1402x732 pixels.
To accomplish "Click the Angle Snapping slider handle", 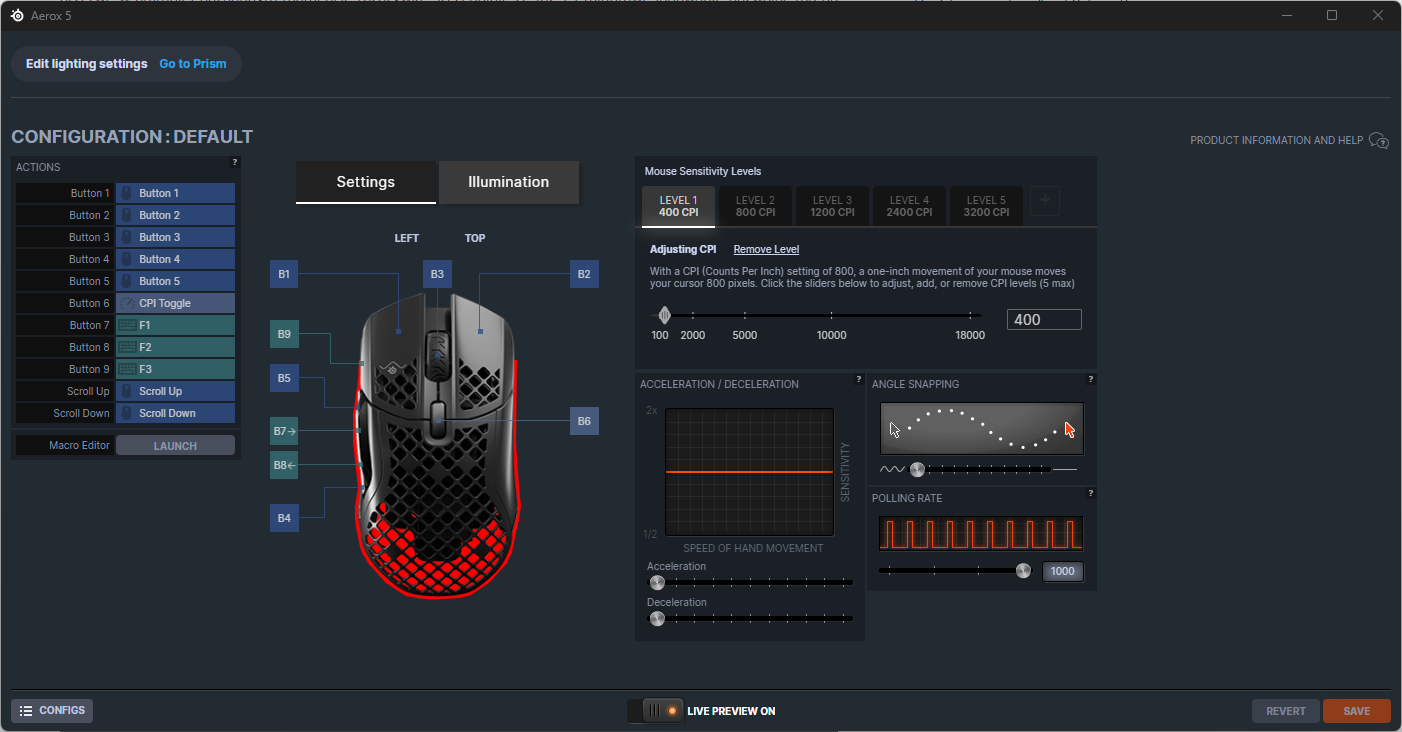I will click(917, 469).
